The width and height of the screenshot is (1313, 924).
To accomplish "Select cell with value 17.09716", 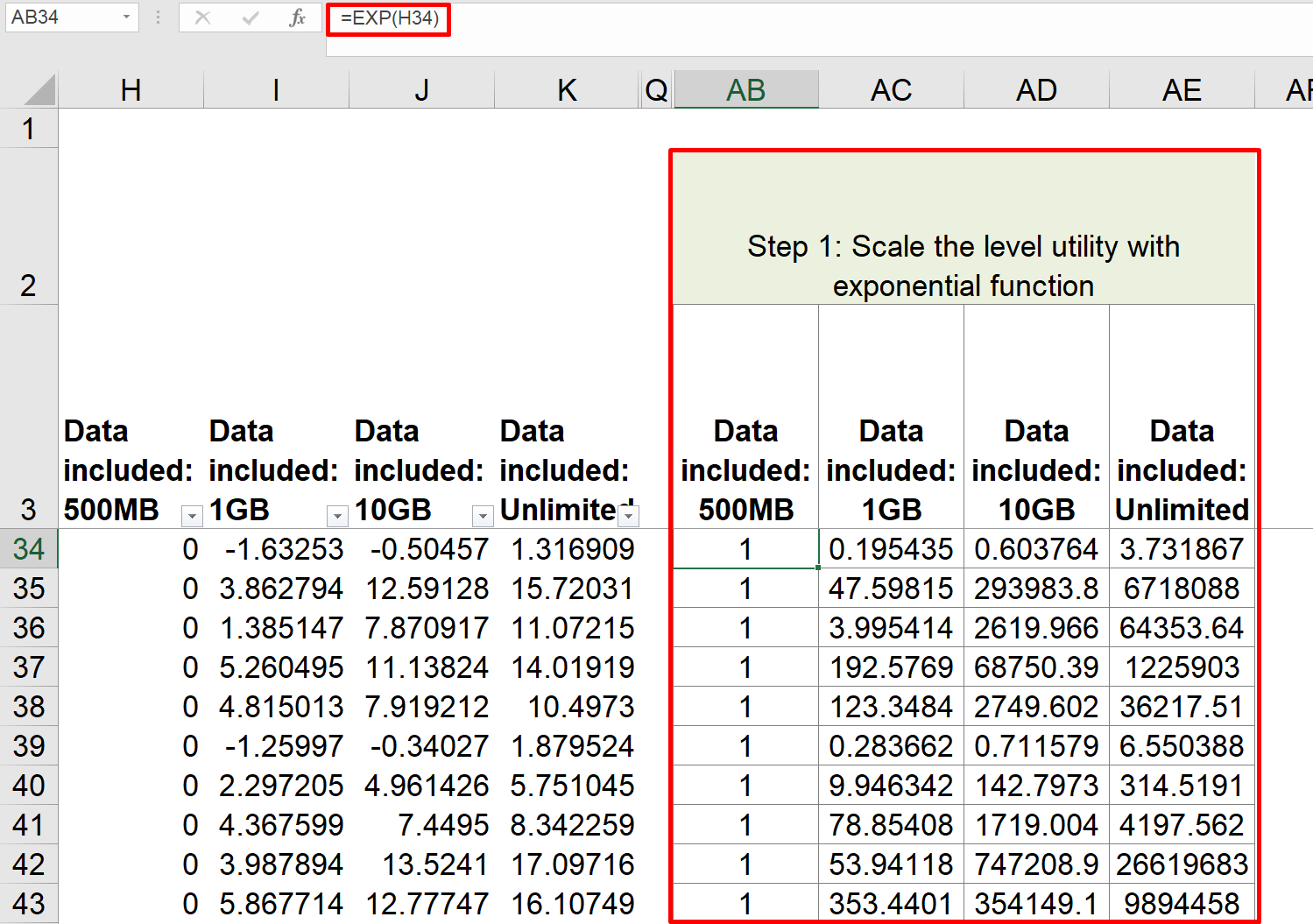I will pyautogui.click(x=568, y=864).
